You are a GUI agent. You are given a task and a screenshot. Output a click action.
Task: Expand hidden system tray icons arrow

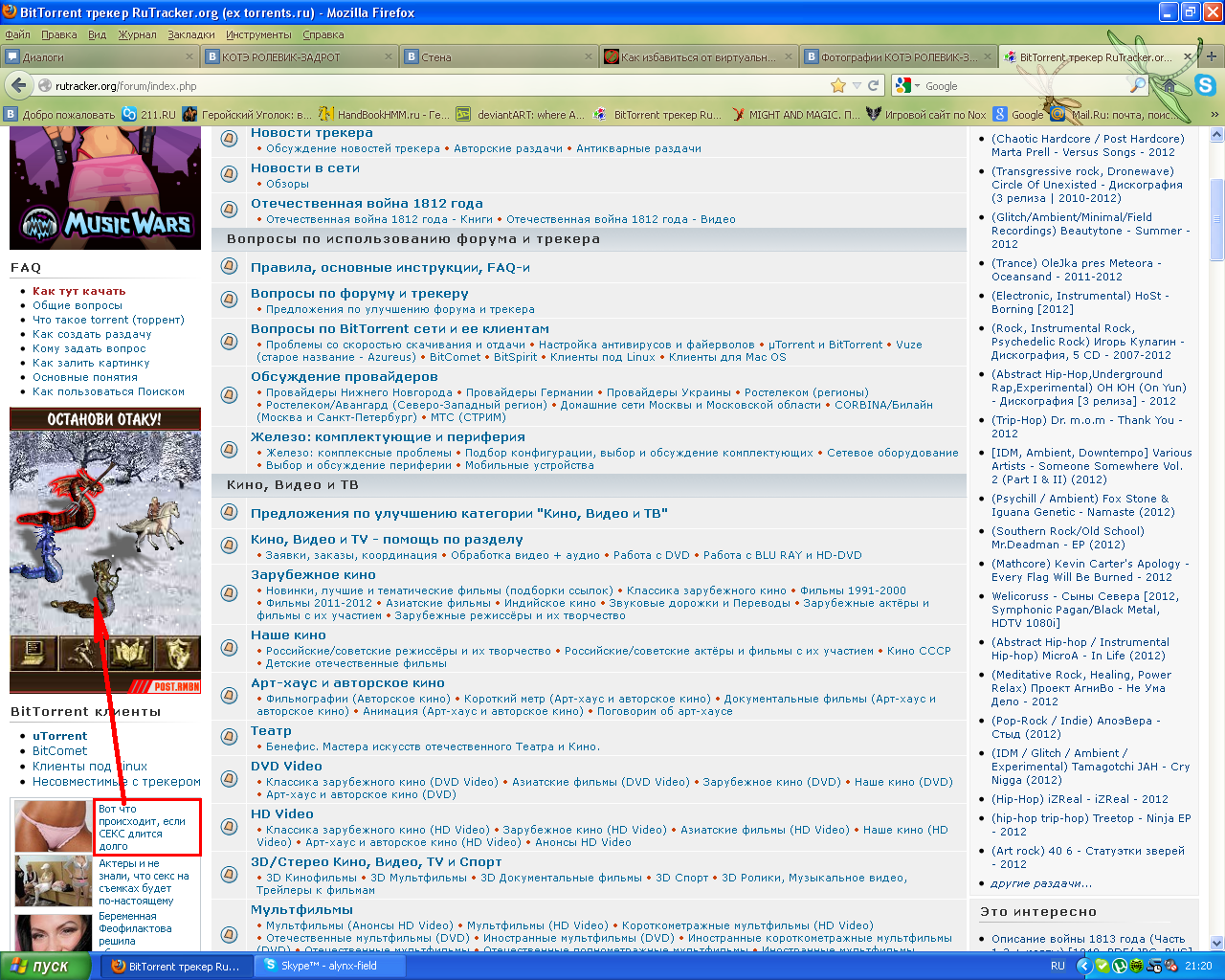[x=1084, y=966]
